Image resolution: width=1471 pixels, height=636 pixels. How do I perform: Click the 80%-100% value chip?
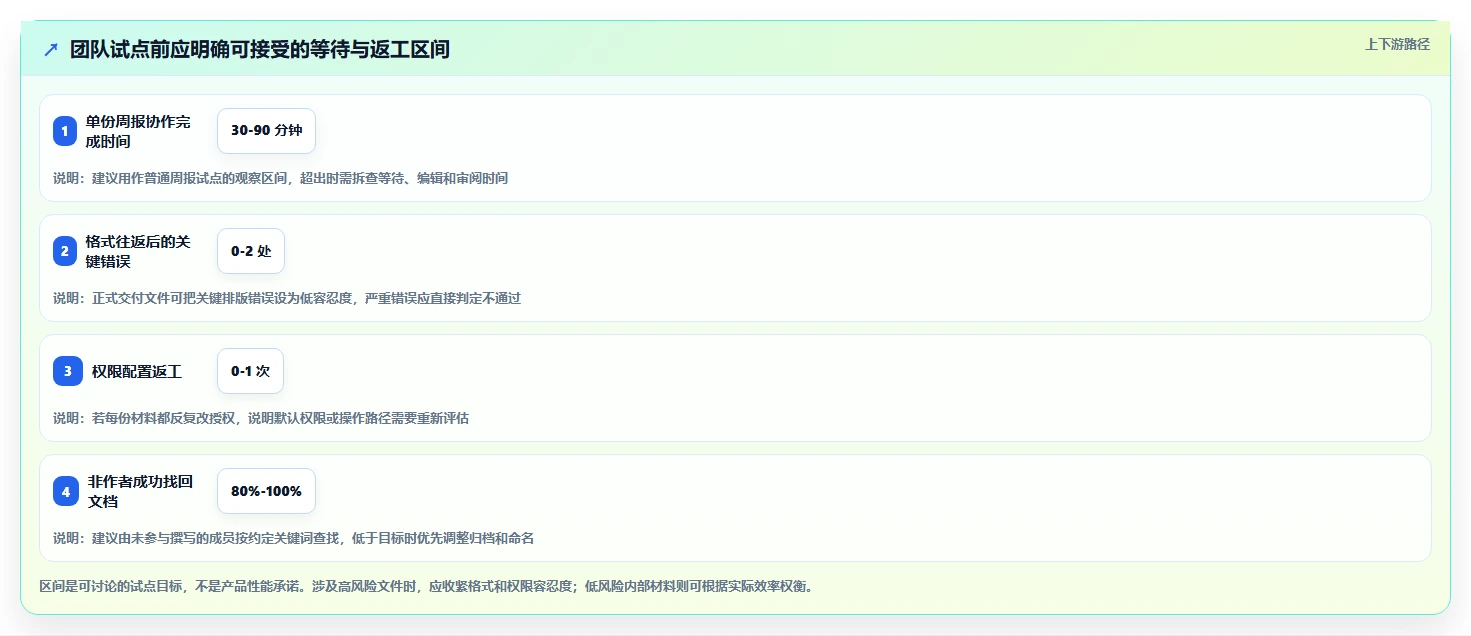[x=266, y=491]
